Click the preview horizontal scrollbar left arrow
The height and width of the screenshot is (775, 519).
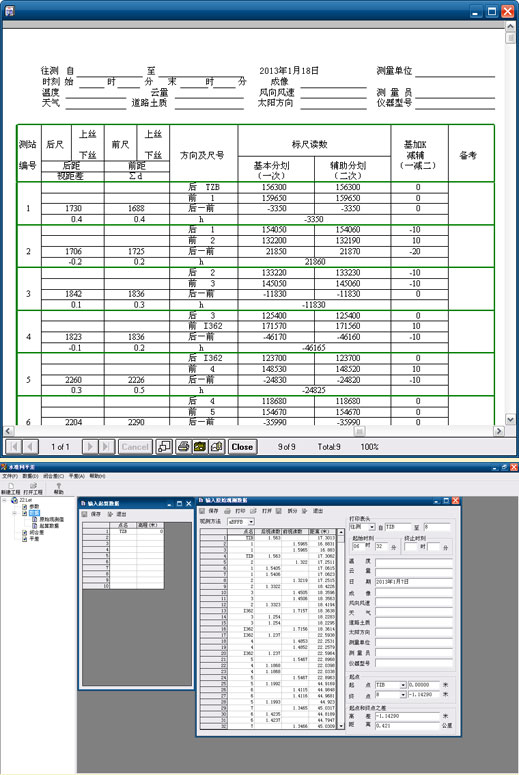[8, 431]
